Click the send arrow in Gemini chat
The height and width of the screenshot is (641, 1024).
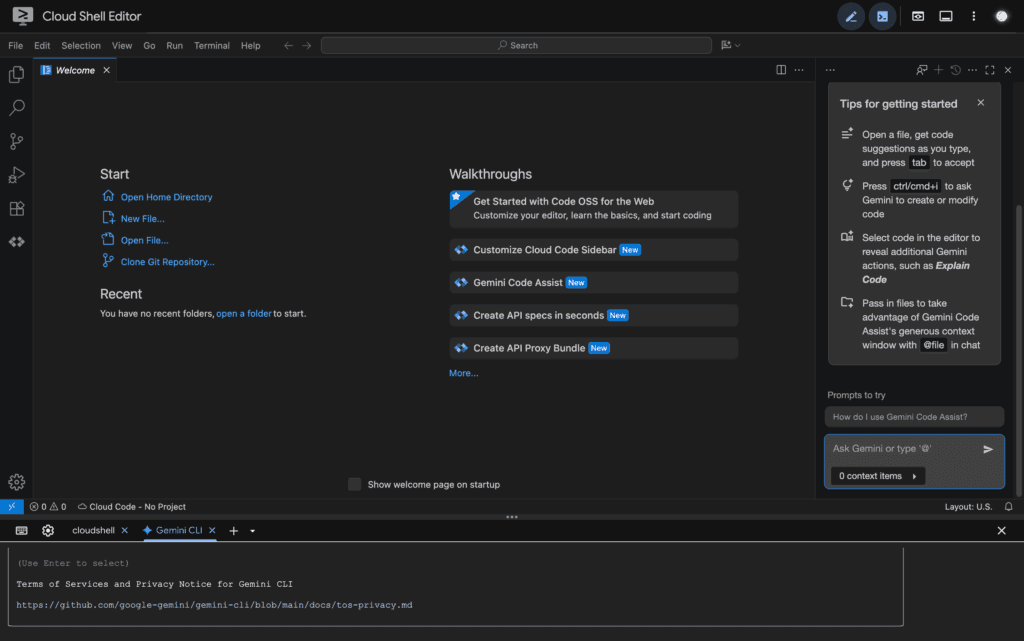coord(988,449)
